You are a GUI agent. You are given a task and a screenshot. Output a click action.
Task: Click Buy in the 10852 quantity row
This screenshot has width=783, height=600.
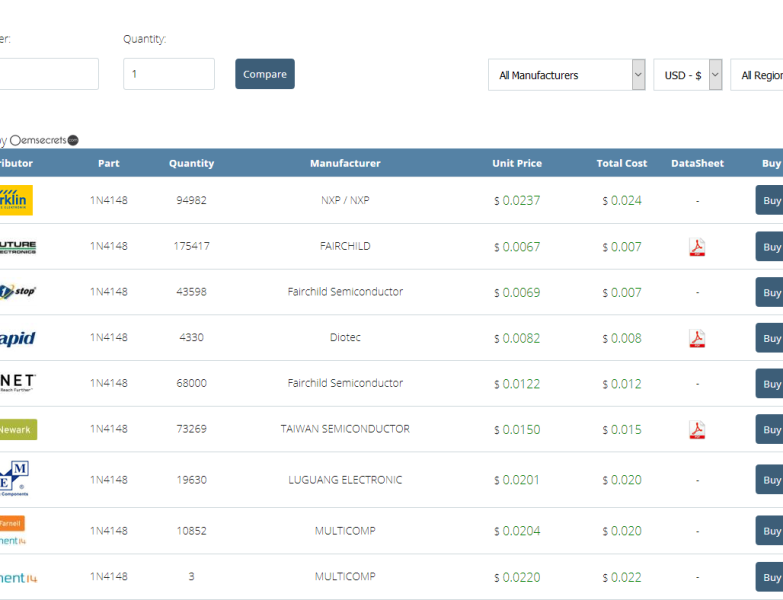(769, 531)
